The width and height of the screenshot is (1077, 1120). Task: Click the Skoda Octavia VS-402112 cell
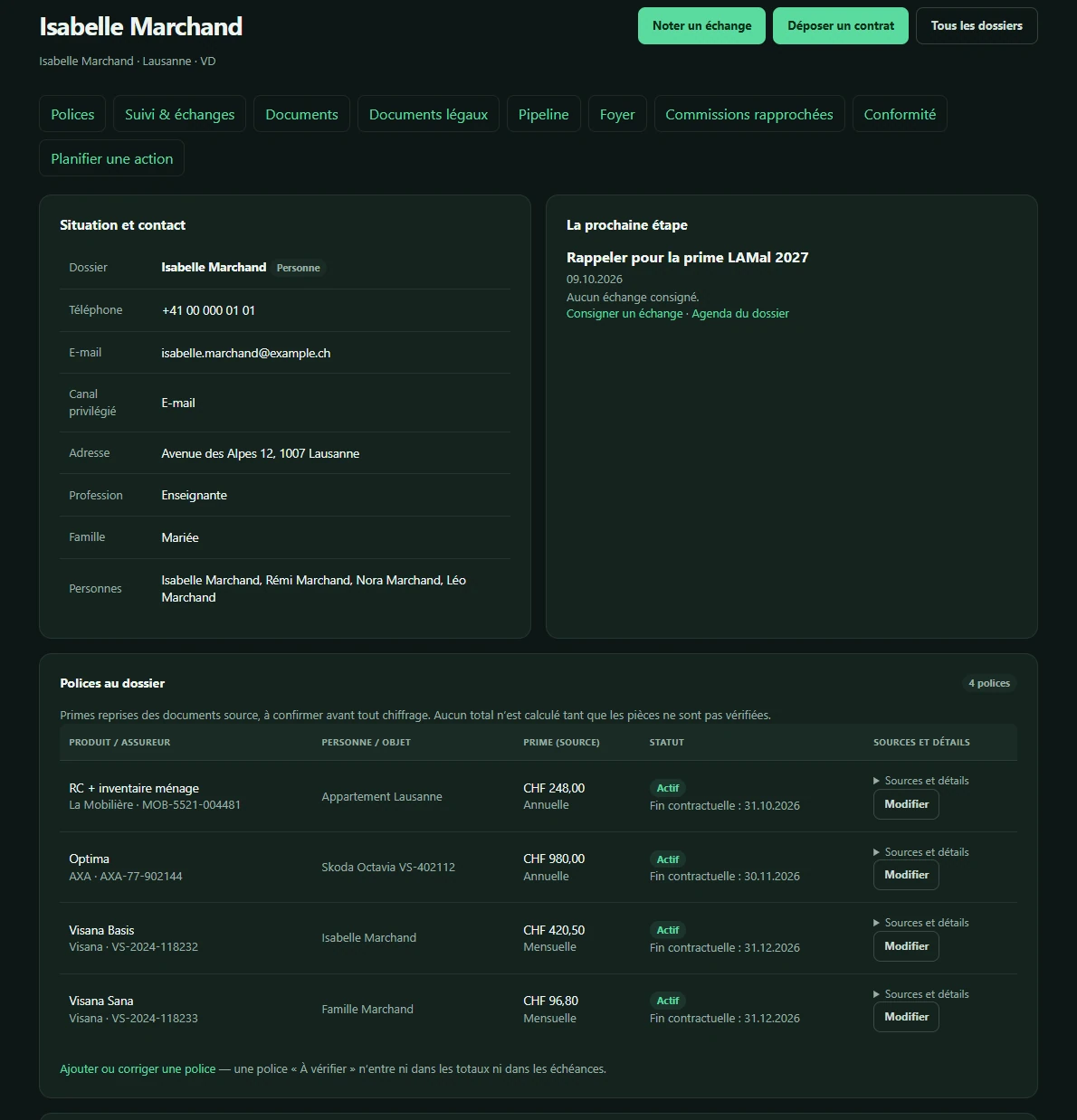tap(388, 867)
